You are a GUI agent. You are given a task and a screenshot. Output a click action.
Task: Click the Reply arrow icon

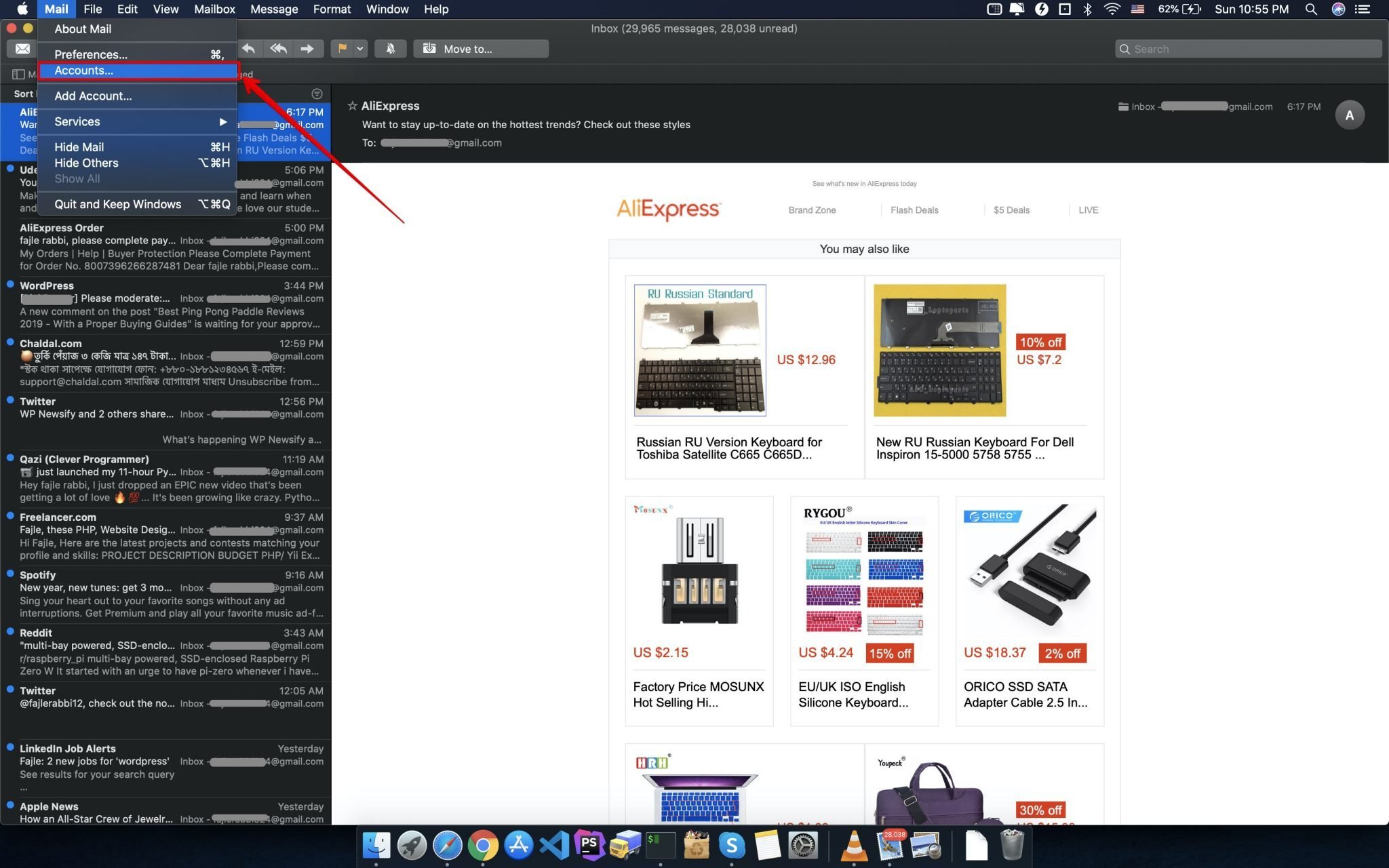tap(249, 49)
